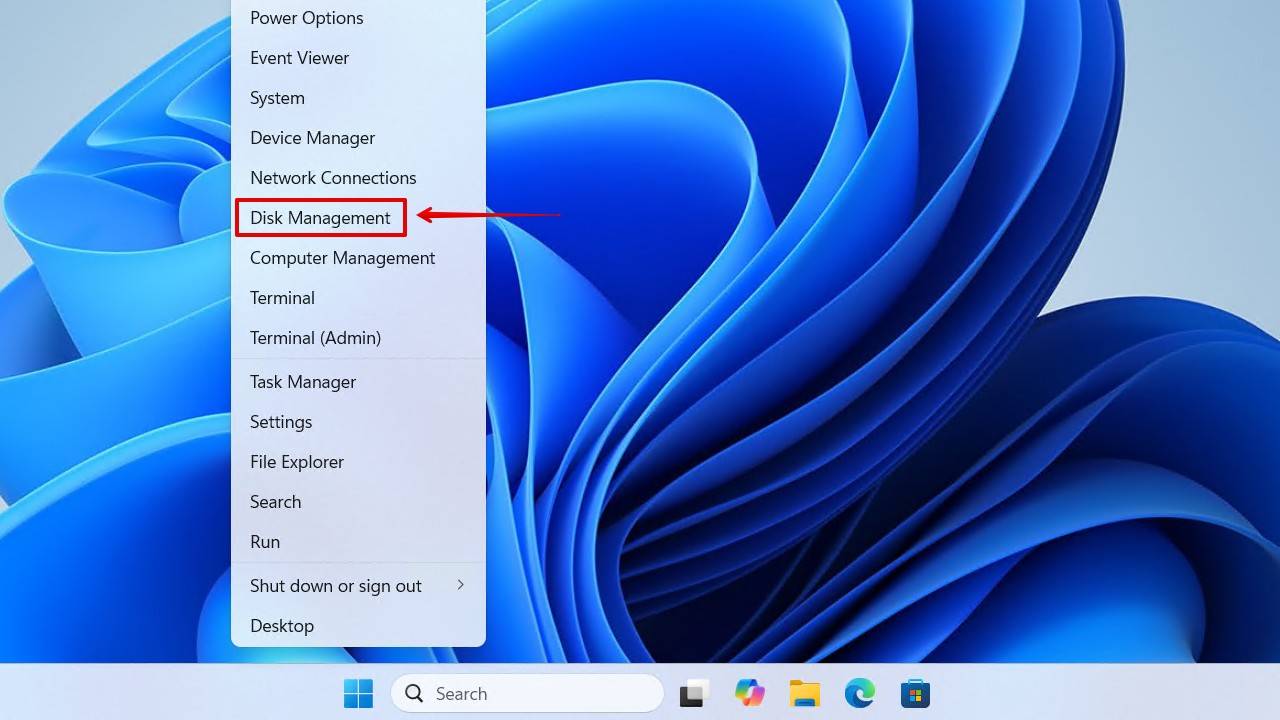Select Power Options at the top
This screenshot has height=720, width=1280.
pos(306,18)
